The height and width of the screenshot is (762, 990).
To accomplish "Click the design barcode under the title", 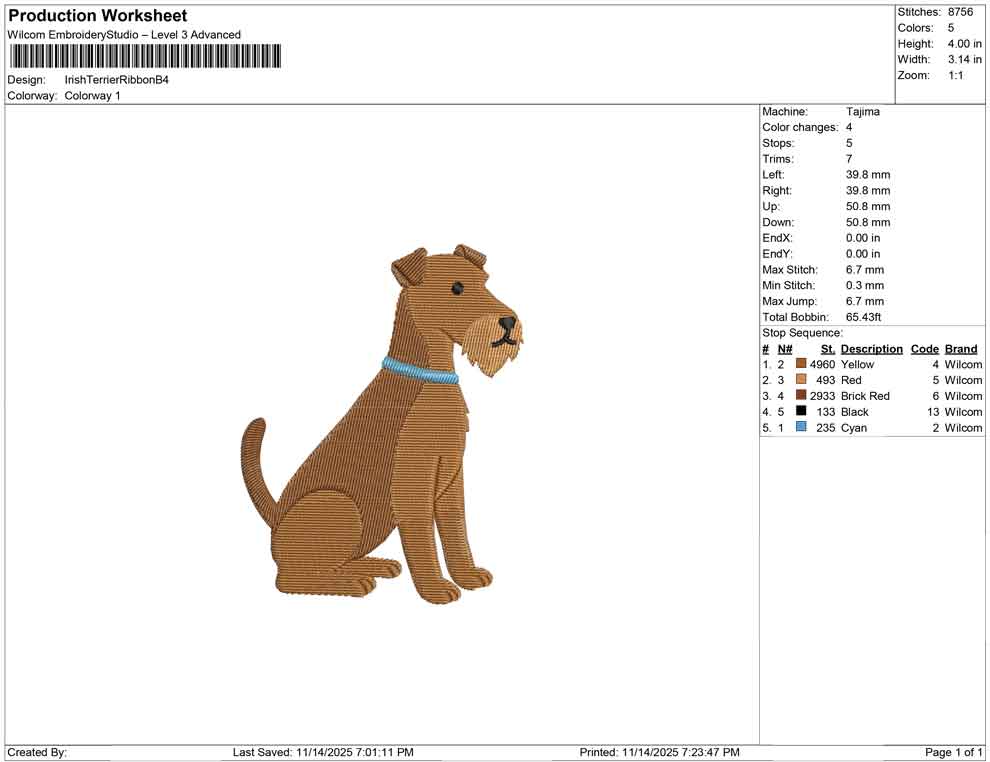I will pyautogui.click(x=143, y=57).
